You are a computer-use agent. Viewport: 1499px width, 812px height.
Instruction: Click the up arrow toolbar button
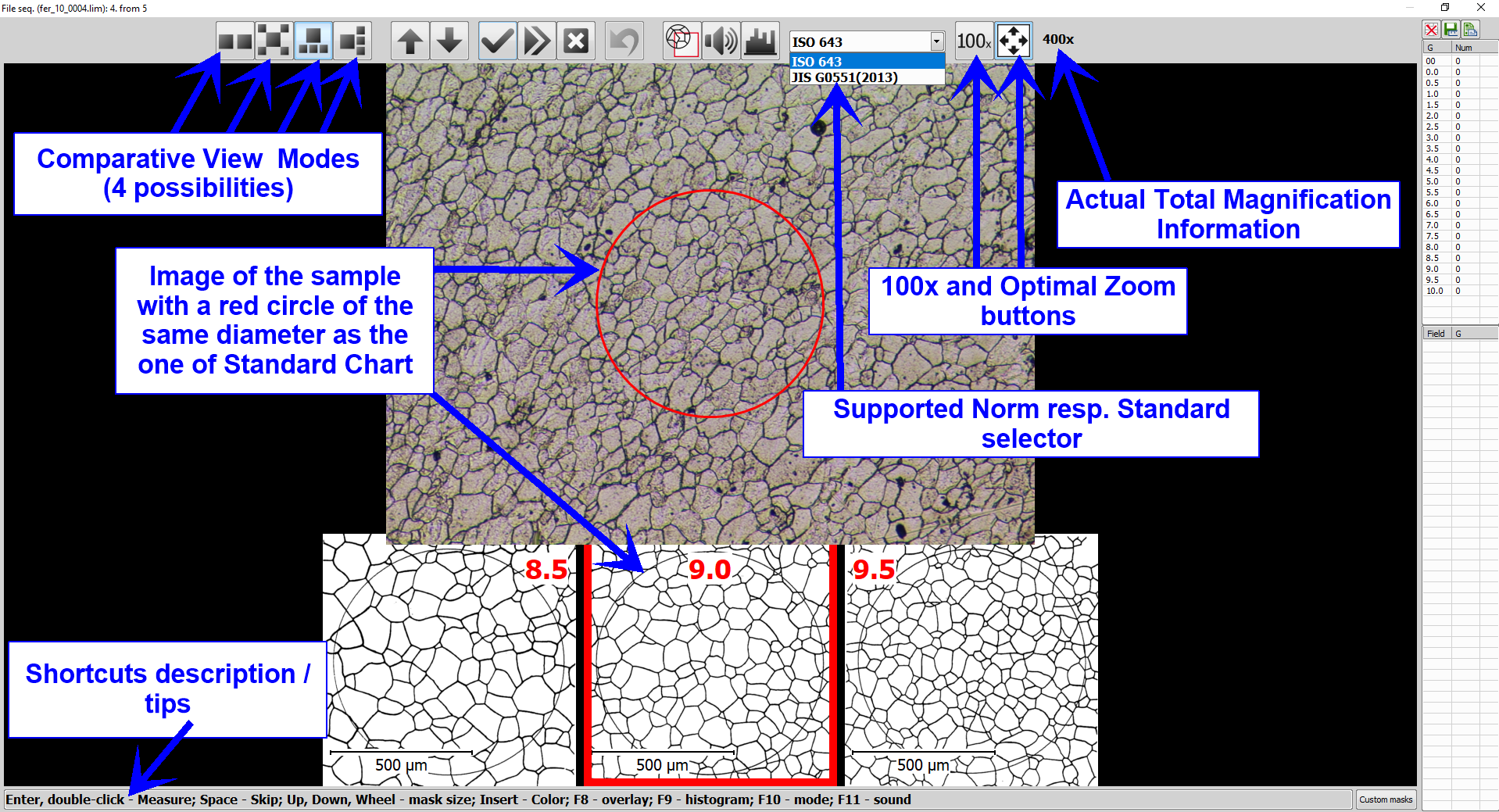click(410, 41)
